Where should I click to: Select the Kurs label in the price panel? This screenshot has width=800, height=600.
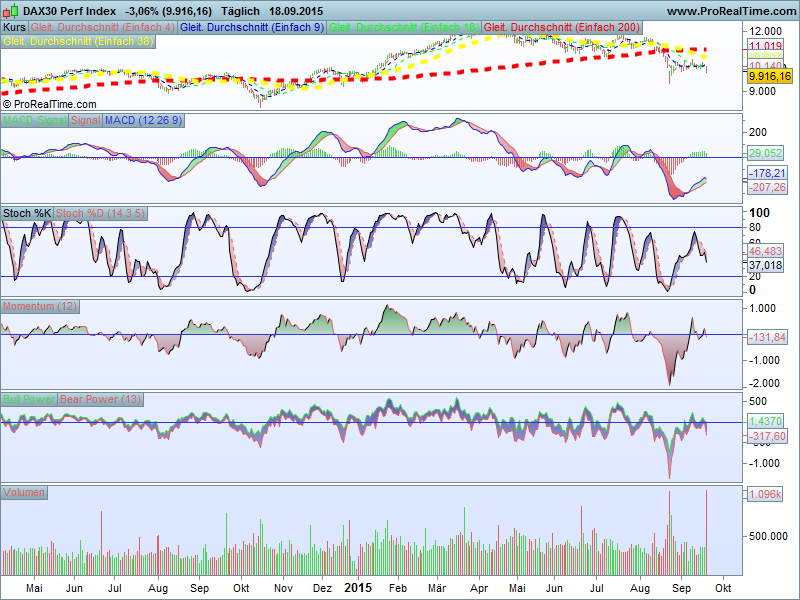14,27
